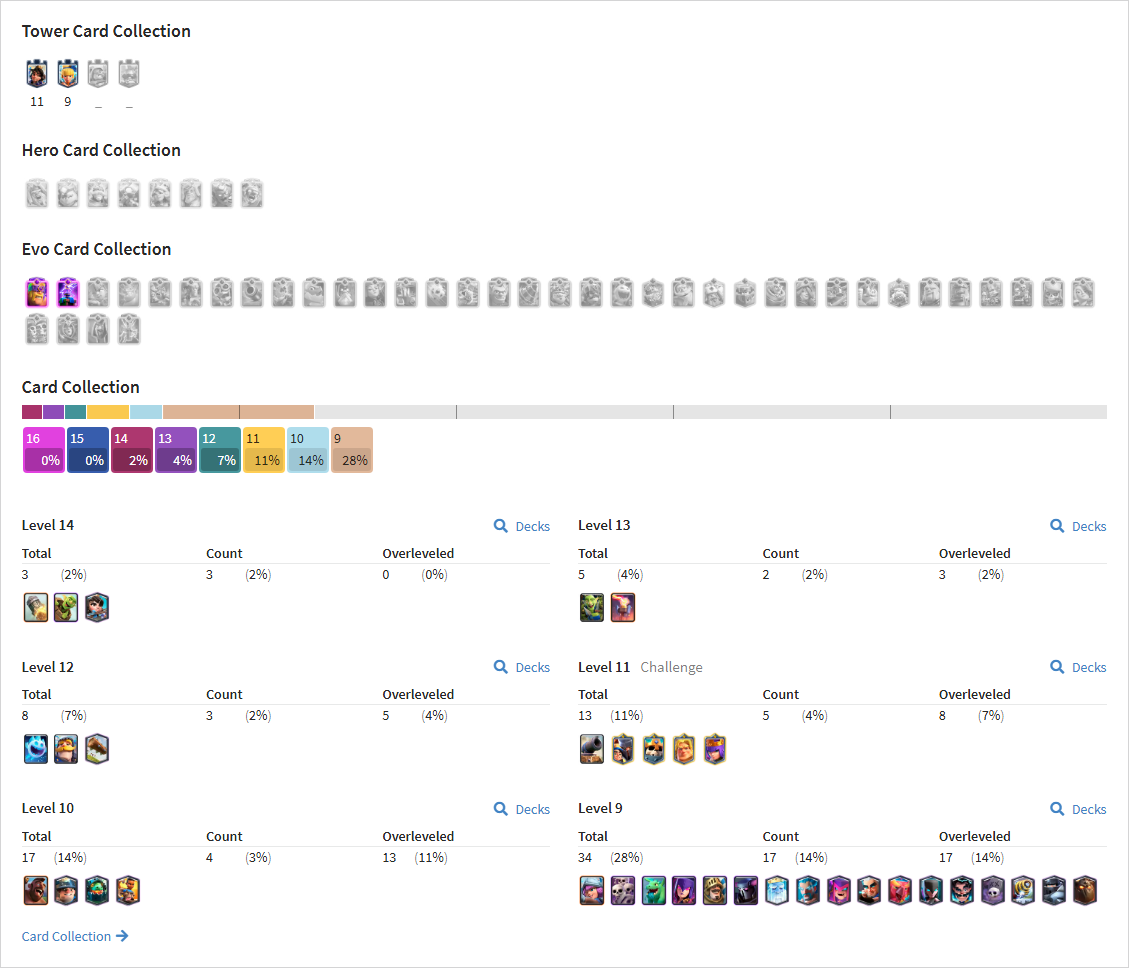Open Decks search for Level 14

pos(522,526)
